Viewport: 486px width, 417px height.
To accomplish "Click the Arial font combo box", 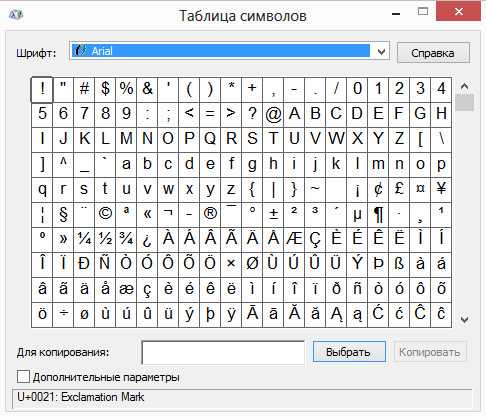I will pos(229,51).
